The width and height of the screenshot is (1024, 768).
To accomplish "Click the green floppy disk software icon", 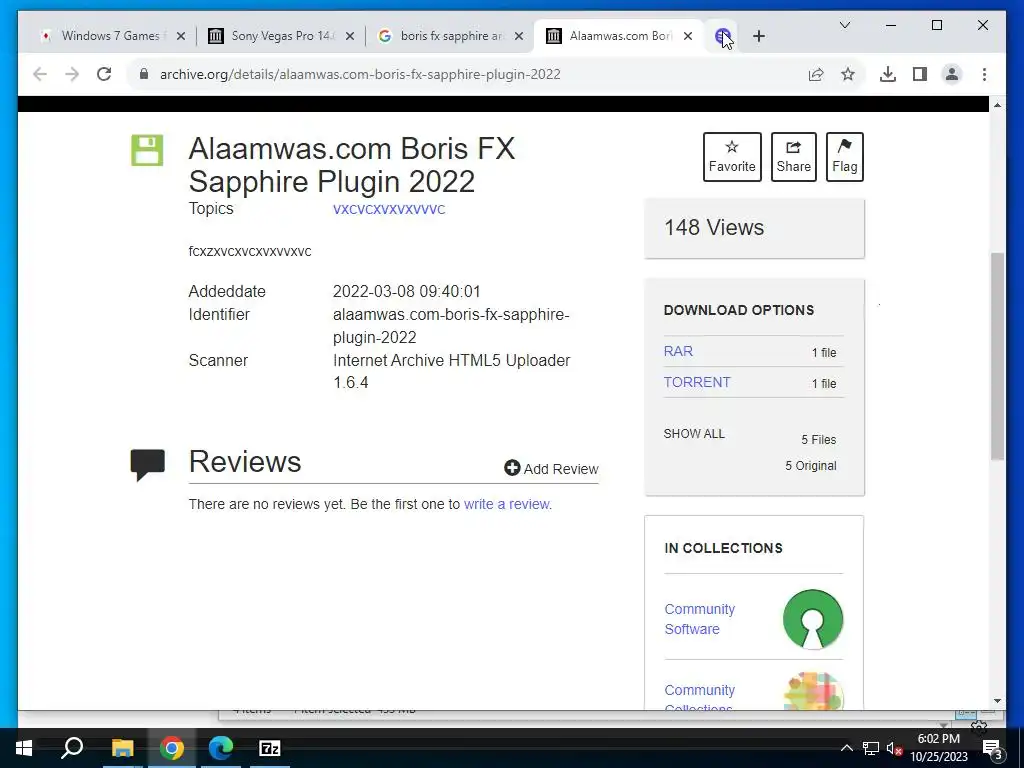I will [x=147, y=150].
